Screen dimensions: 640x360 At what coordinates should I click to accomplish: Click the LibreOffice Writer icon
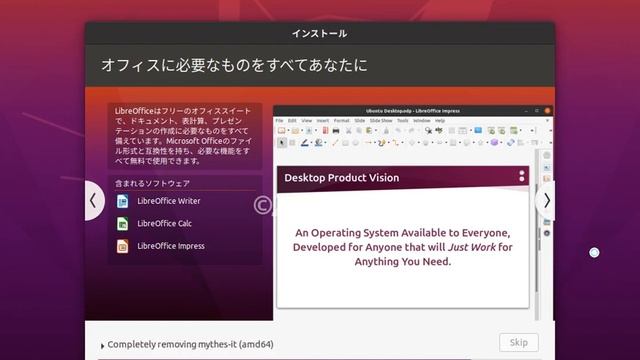coord(122,201)
